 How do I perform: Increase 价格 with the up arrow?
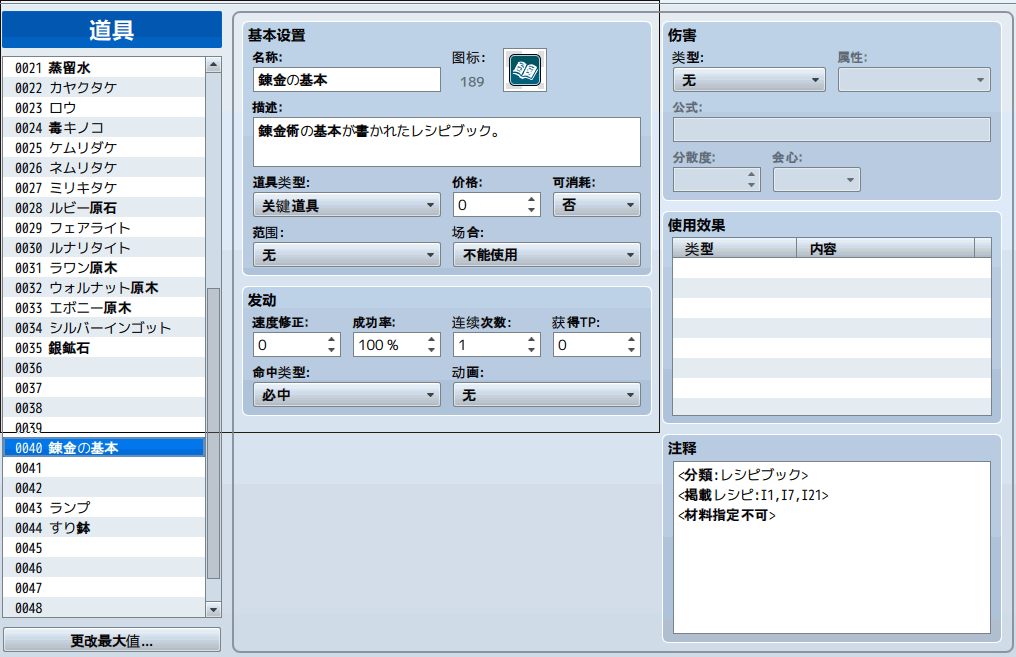[531, 200]
